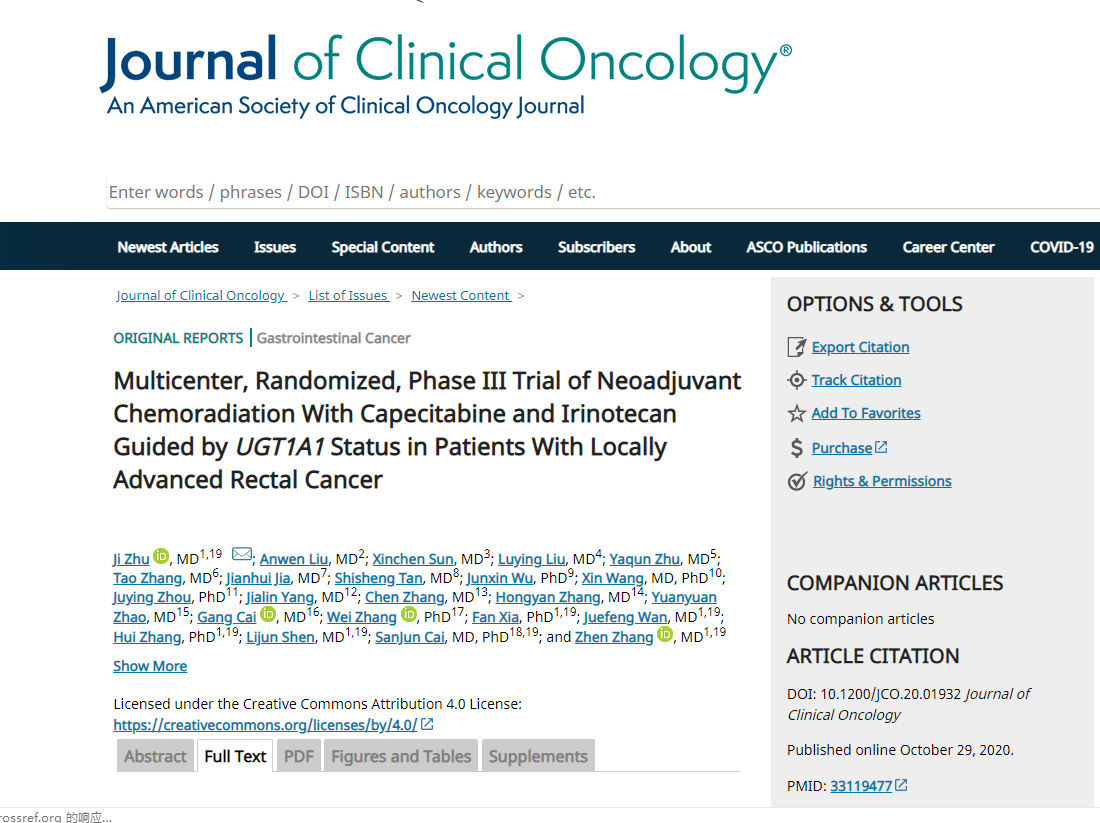Open Gang Cai's ORCID iD icon
This screenshot has height=823, width=1100.
(x=268, y=615)
